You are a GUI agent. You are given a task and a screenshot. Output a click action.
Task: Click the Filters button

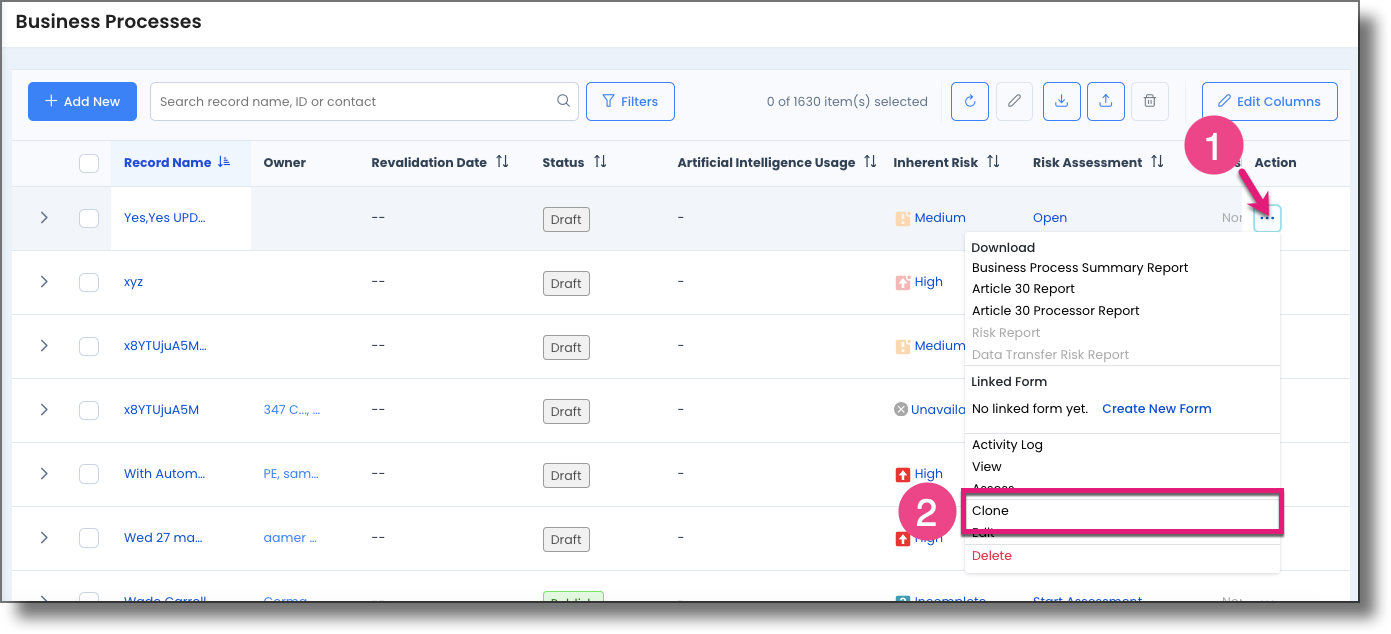coord(630,101)
